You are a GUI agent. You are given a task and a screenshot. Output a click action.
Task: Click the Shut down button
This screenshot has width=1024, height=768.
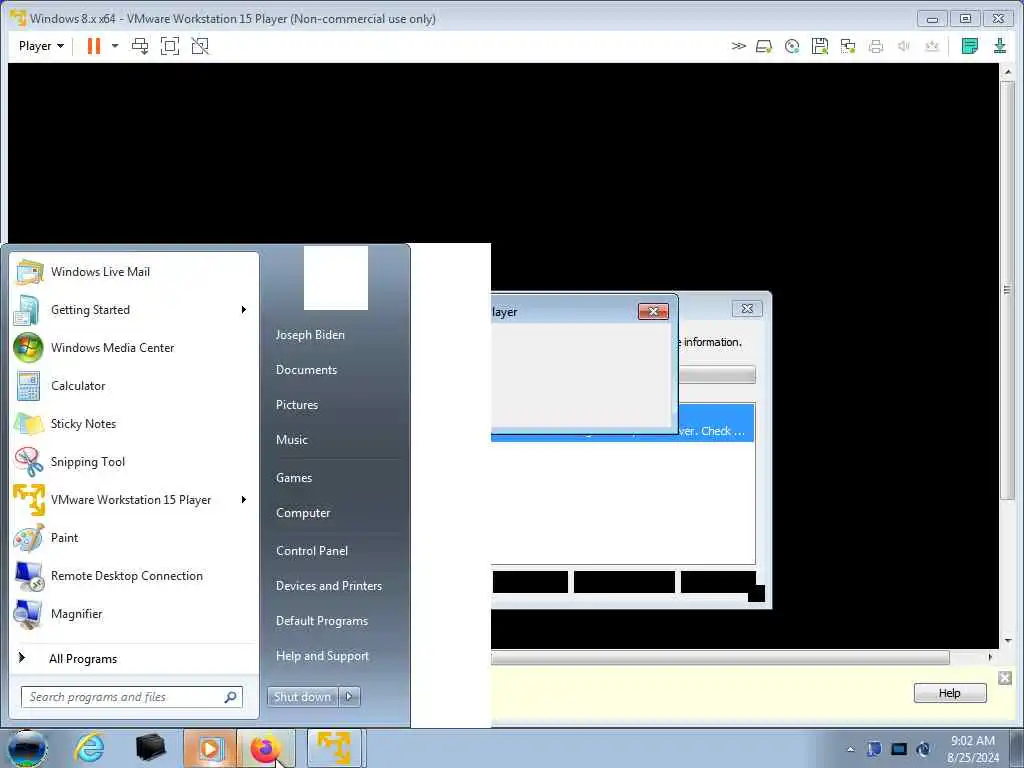302,697
